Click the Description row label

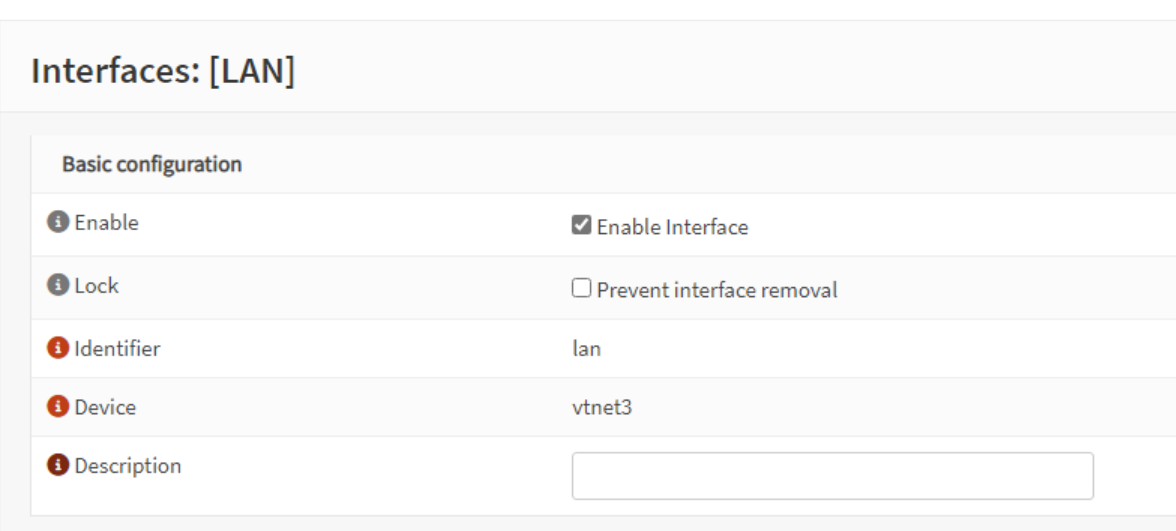click(128, 466)
